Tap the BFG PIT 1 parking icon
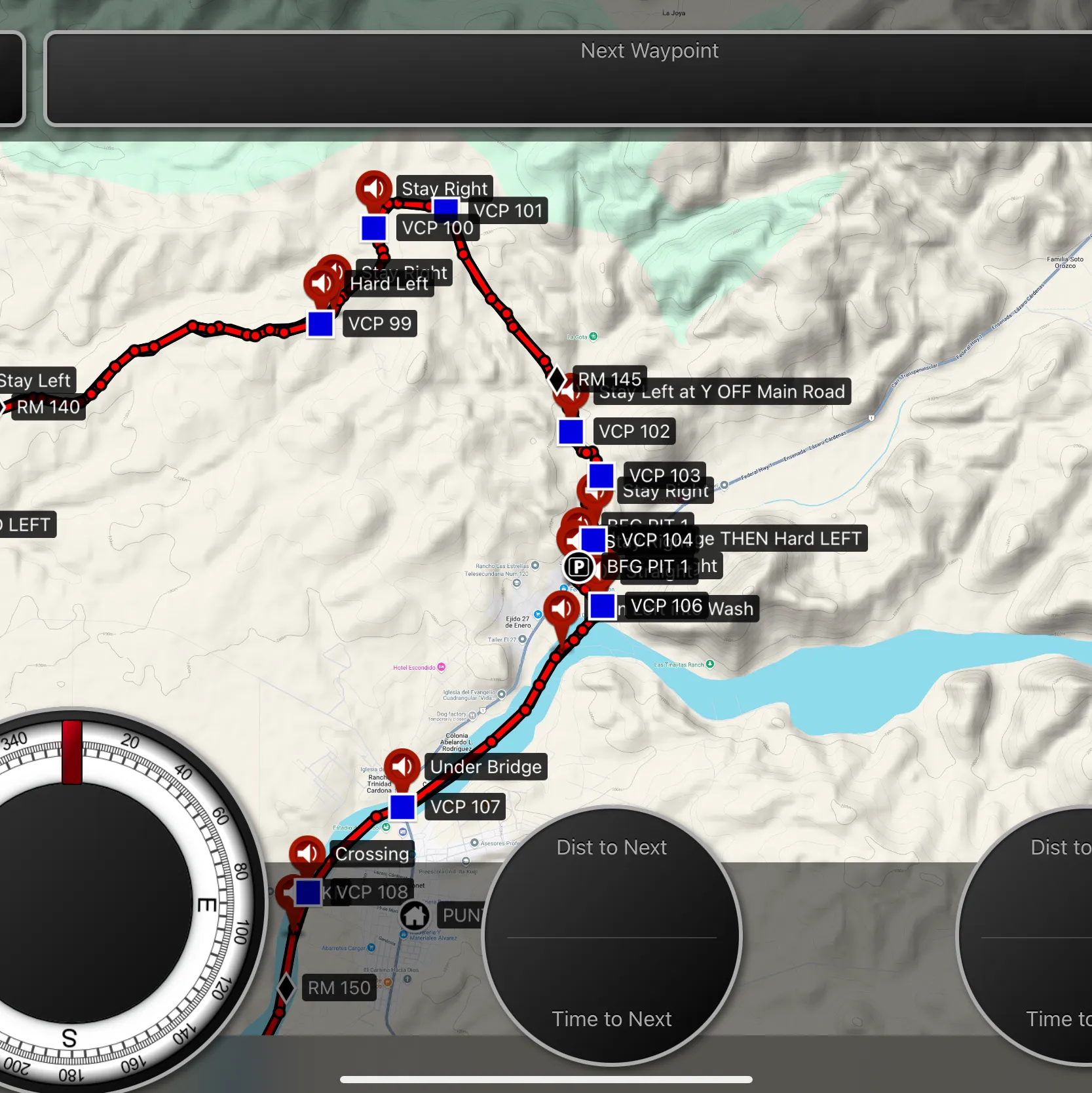This screenshot has height=1093, width=1092. 578,567
